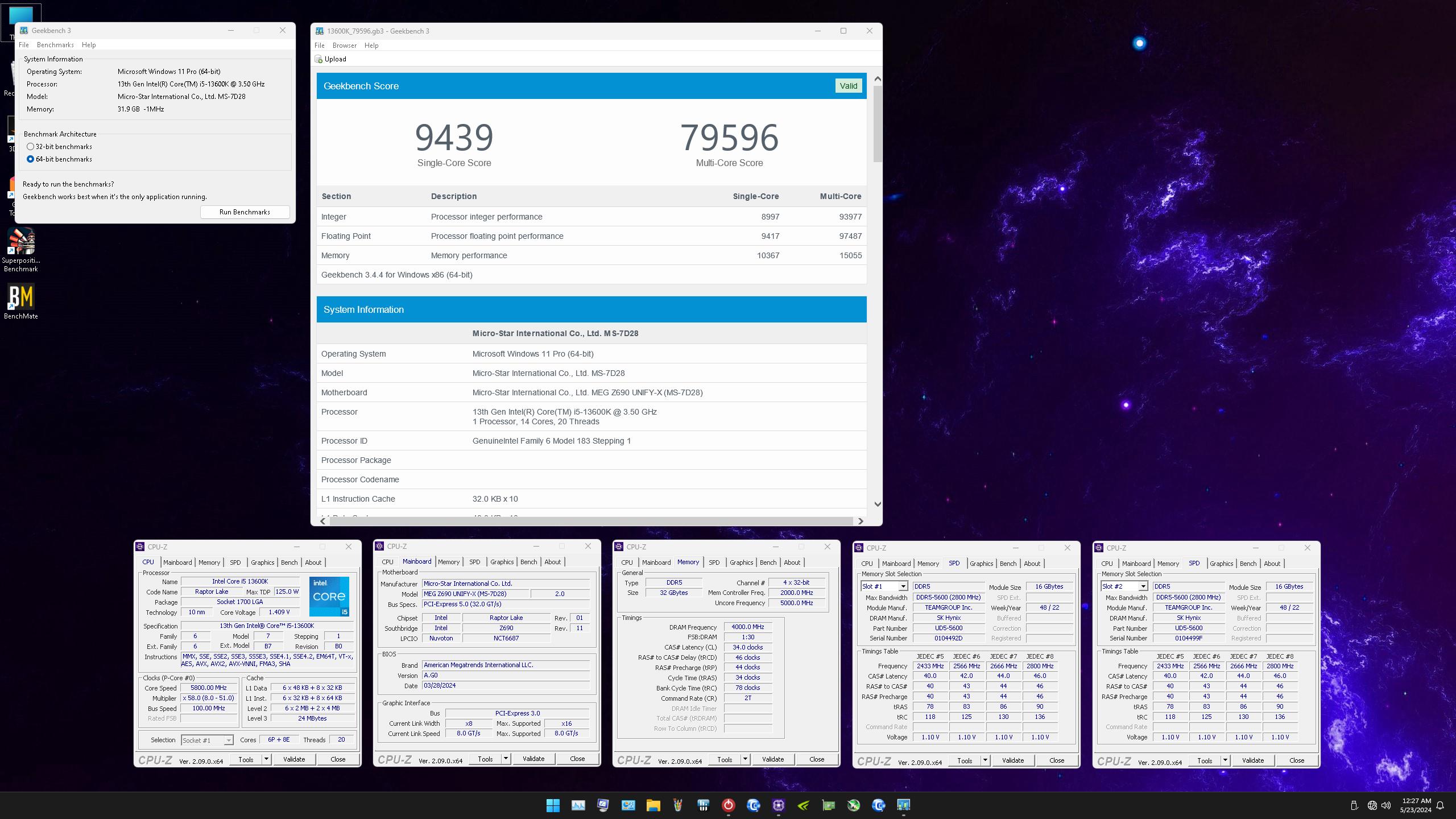Screen dimensions: 1456x819
Task: Open Benchmarks menu in small Geekbench window
Action: 55,45
